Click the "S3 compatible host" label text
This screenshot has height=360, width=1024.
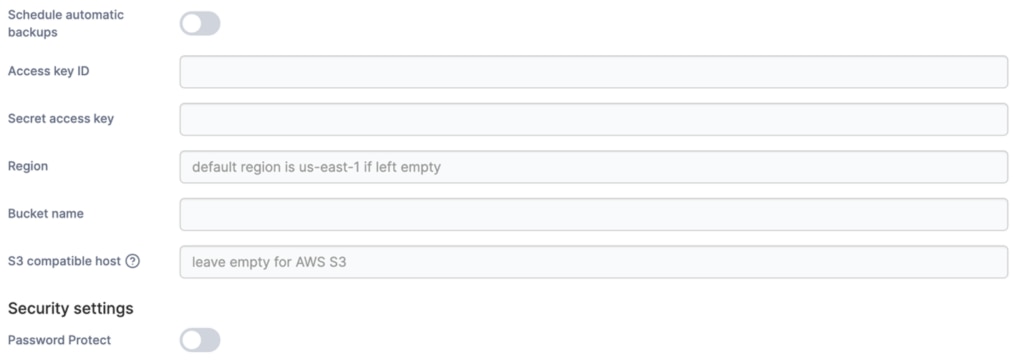pyautogui.click(x=64, y=261)
